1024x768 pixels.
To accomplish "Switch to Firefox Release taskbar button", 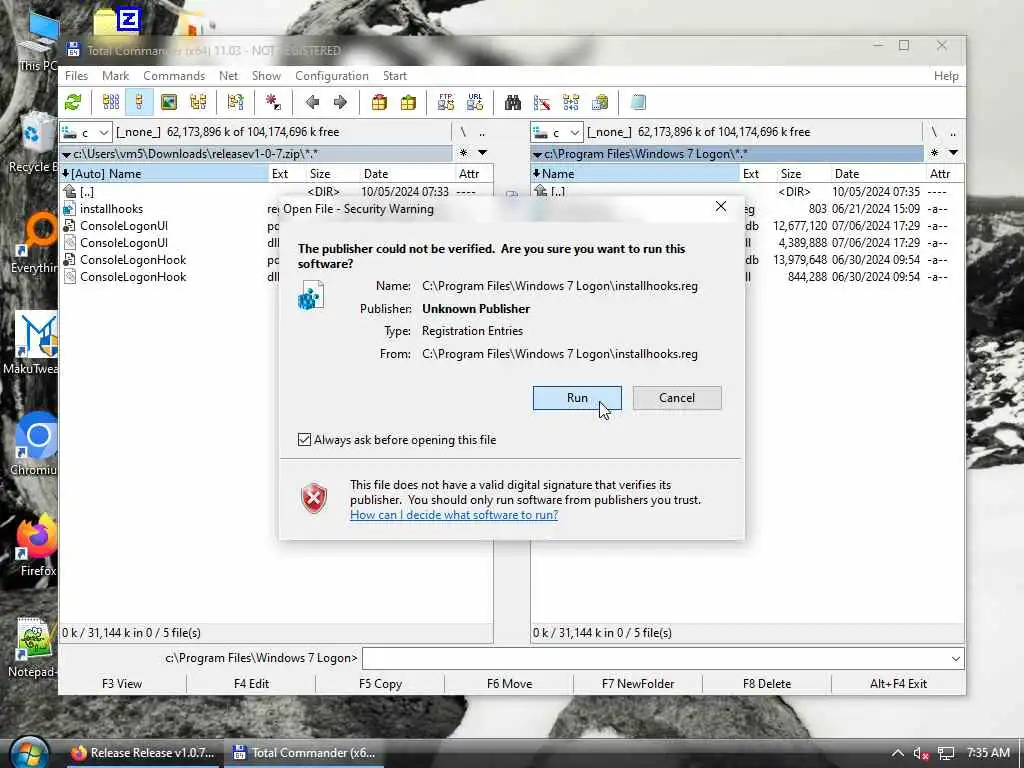I will (143, 753).
